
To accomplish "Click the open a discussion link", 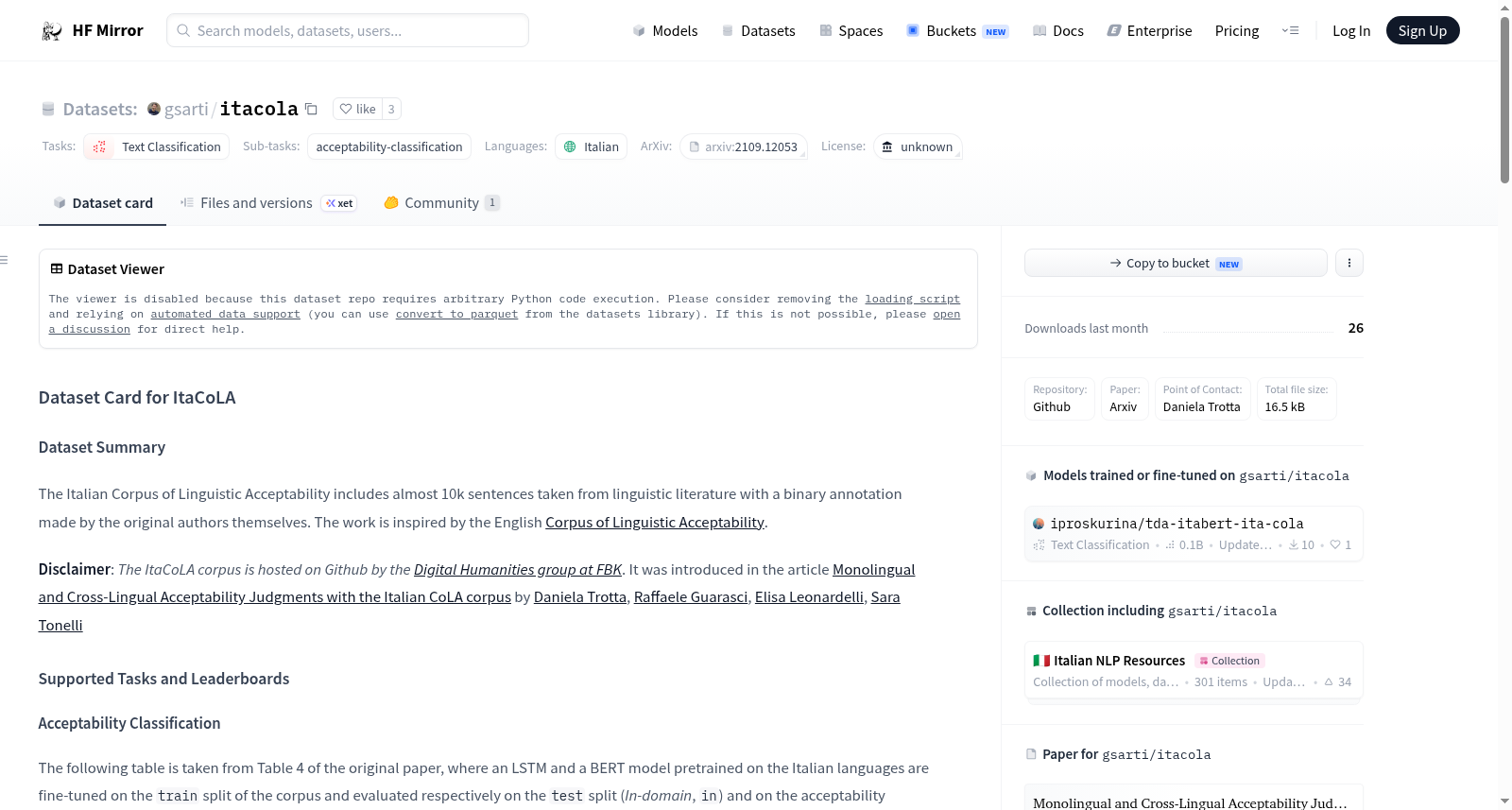I will pos(947,314).
